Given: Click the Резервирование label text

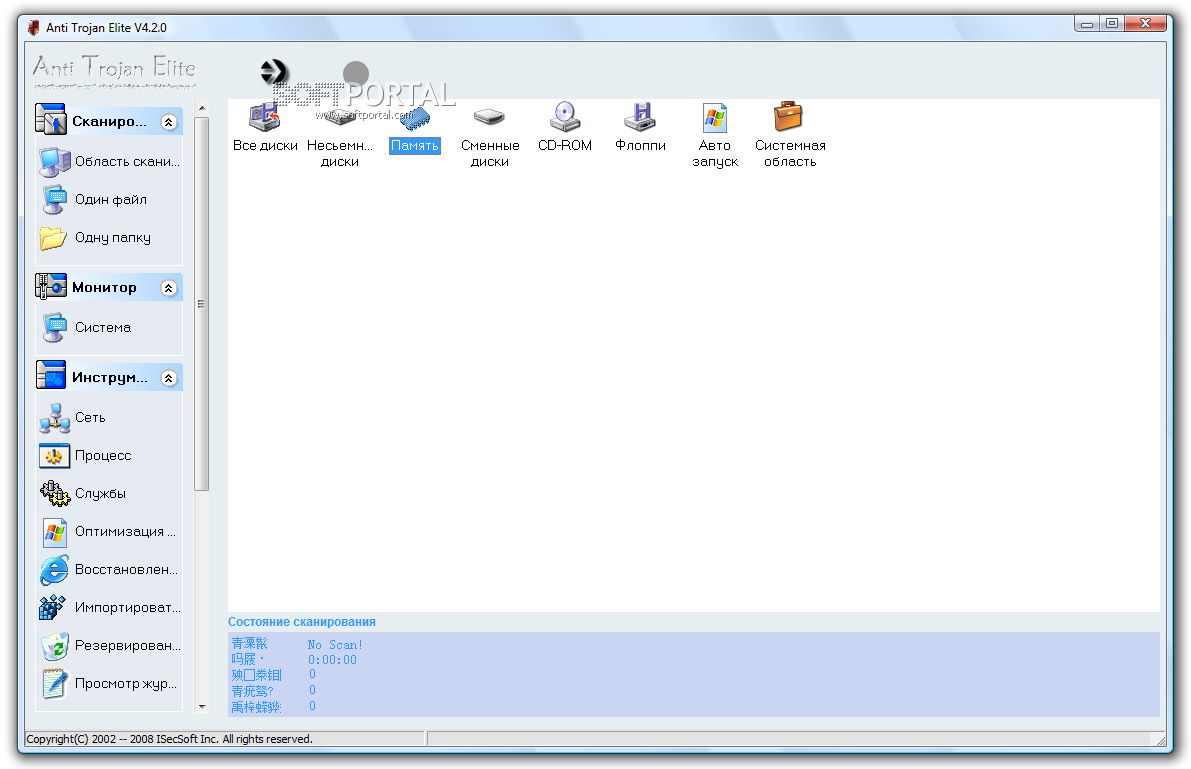Looking at the screenshot, I should pos(128,646).
